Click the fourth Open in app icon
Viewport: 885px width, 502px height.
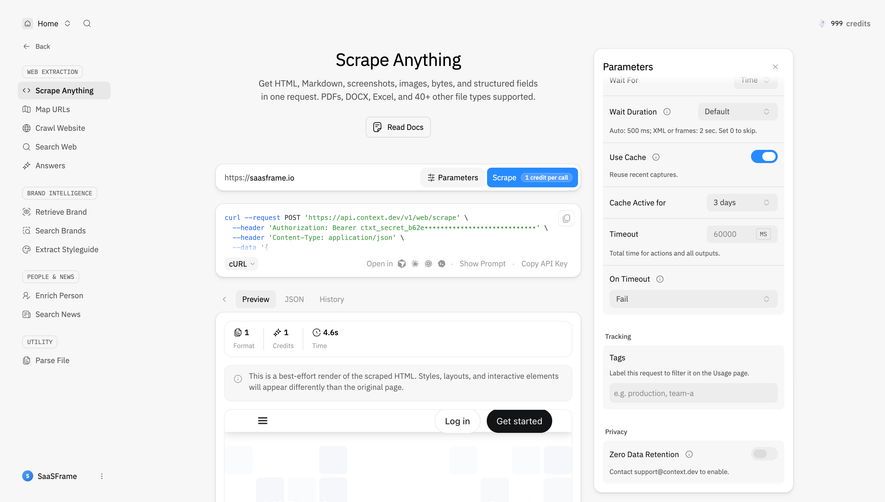[442, 264]
